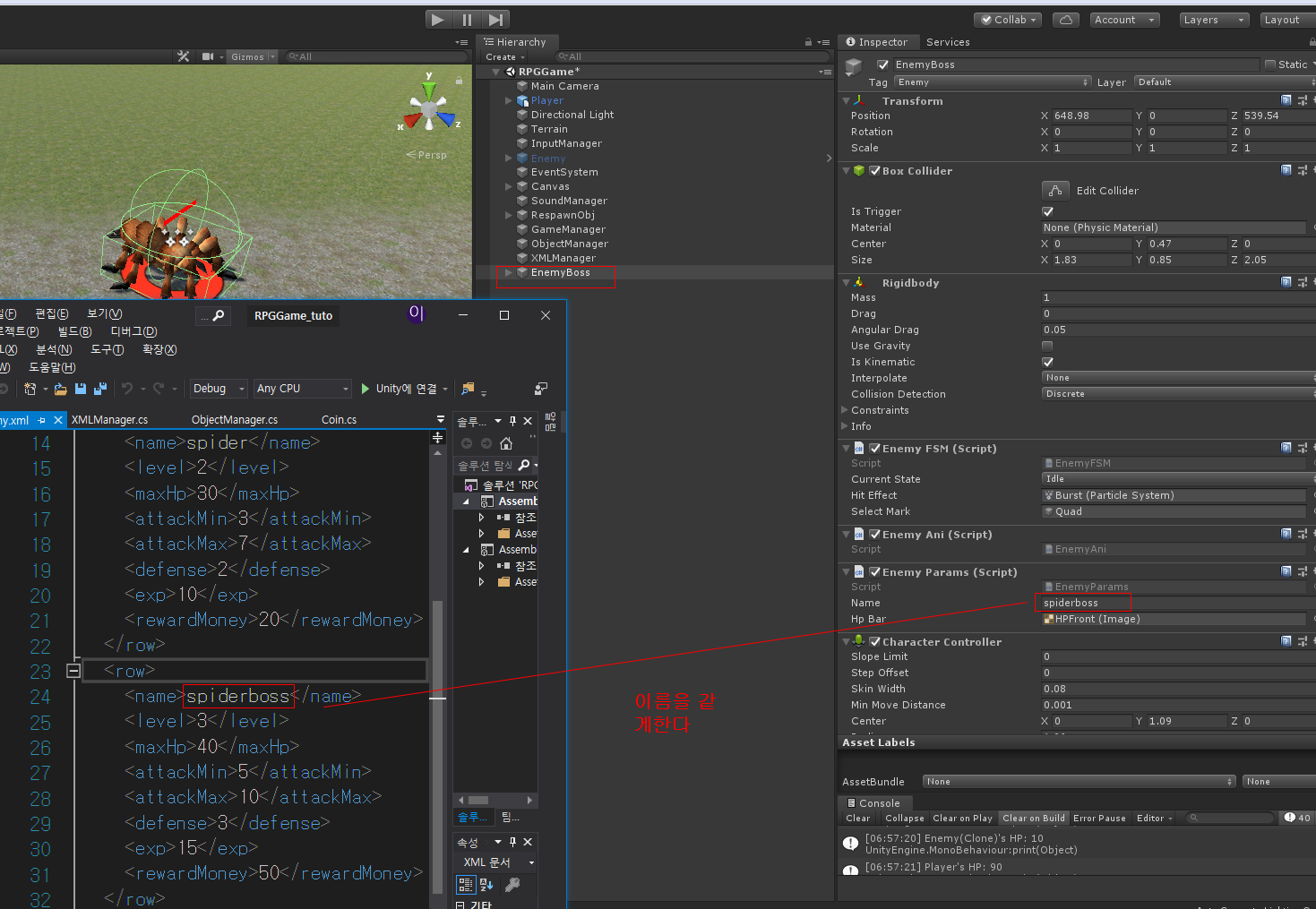Collapse the row element at line 23
The image size is (1316, 909).
click(x=74, y=670)
